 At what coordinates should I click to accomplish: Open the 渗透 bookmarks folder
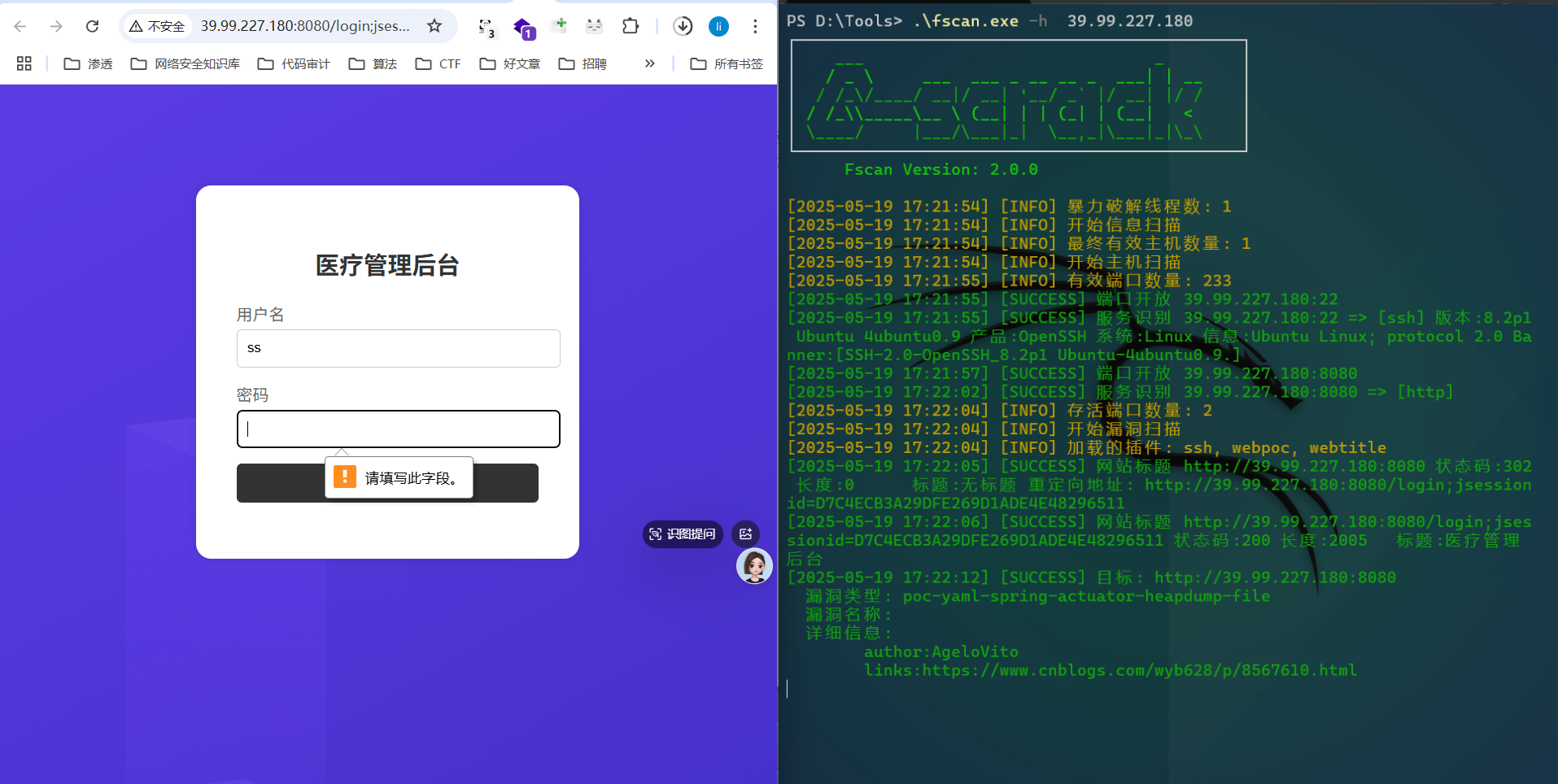pos(88,63)
